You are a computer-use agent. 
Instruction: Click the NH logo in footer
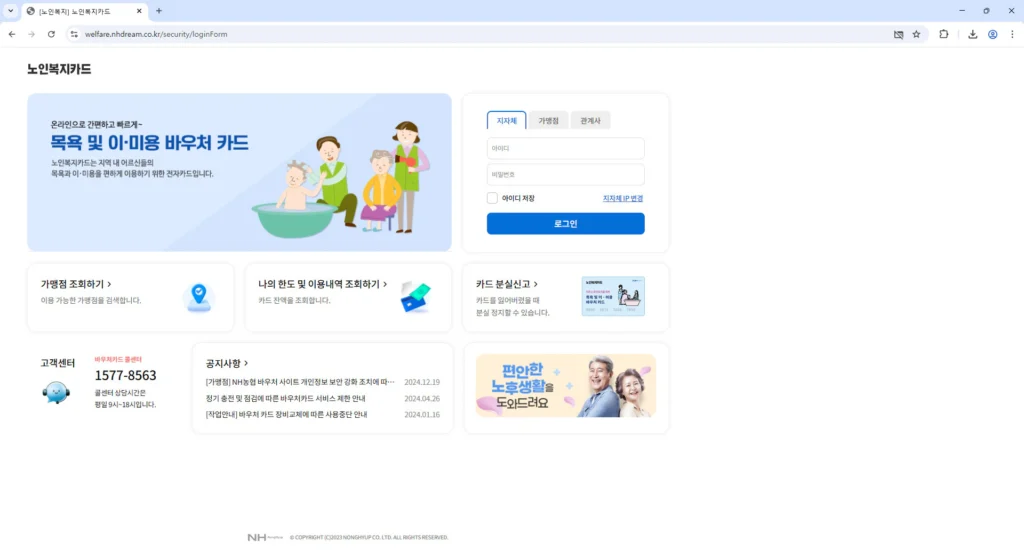click(x=264, y=537)
